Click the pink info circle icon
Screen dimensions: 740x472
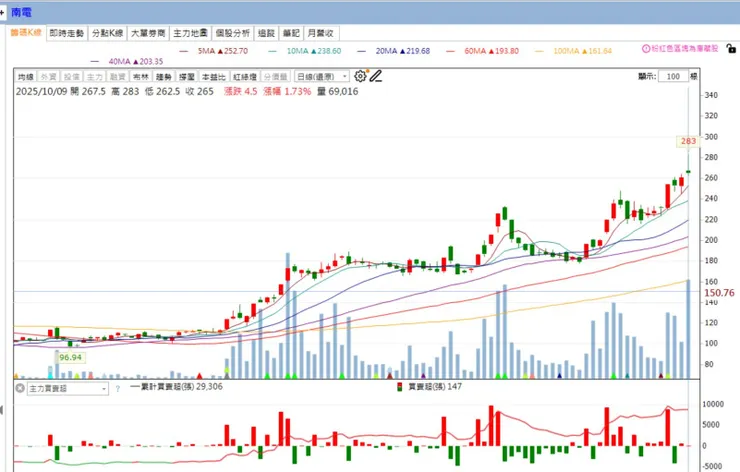pyautogui.click(x=646, y=48)
